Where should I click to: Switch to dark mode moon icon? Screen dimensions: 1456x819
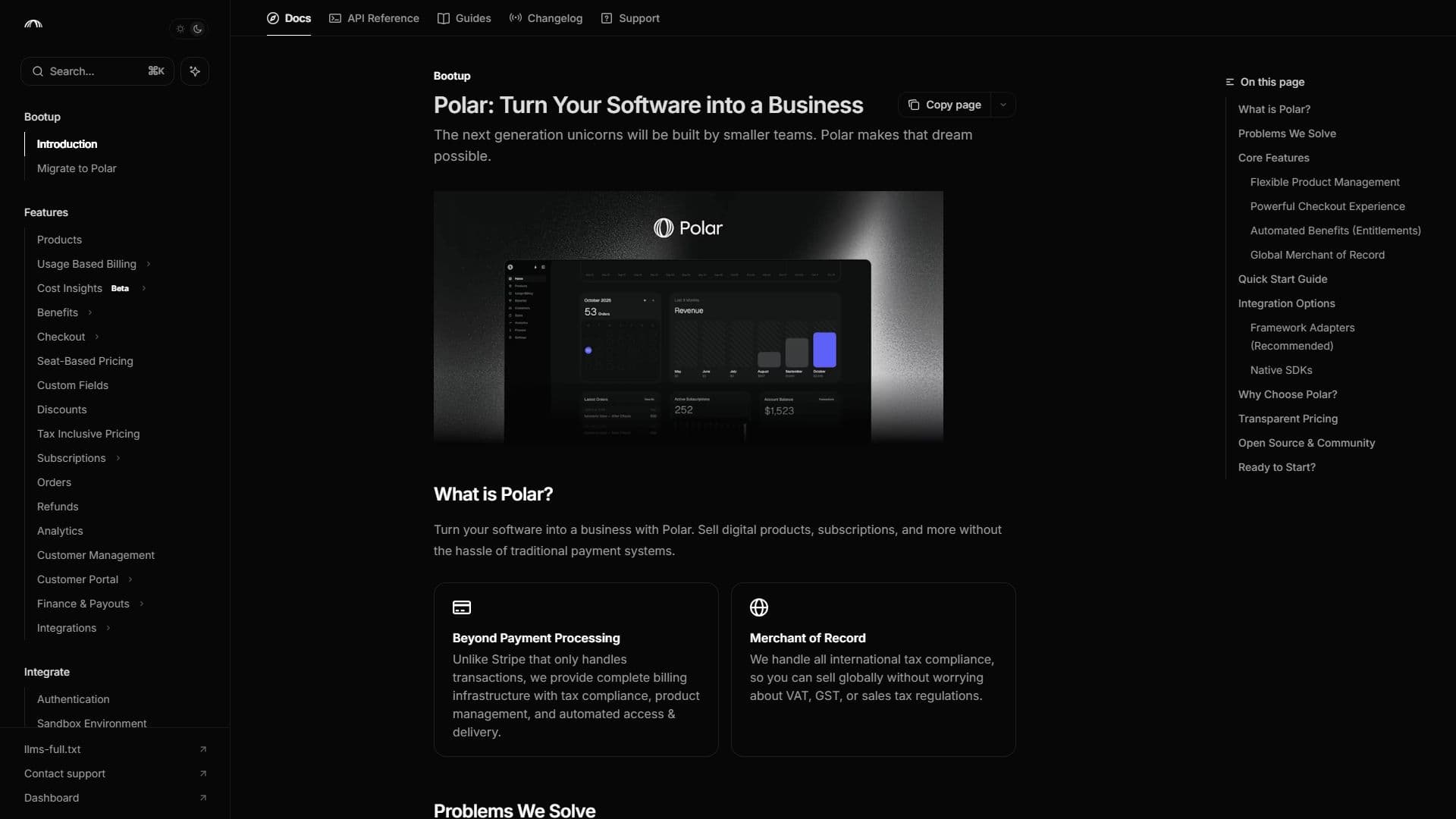[x=198, y=29]
